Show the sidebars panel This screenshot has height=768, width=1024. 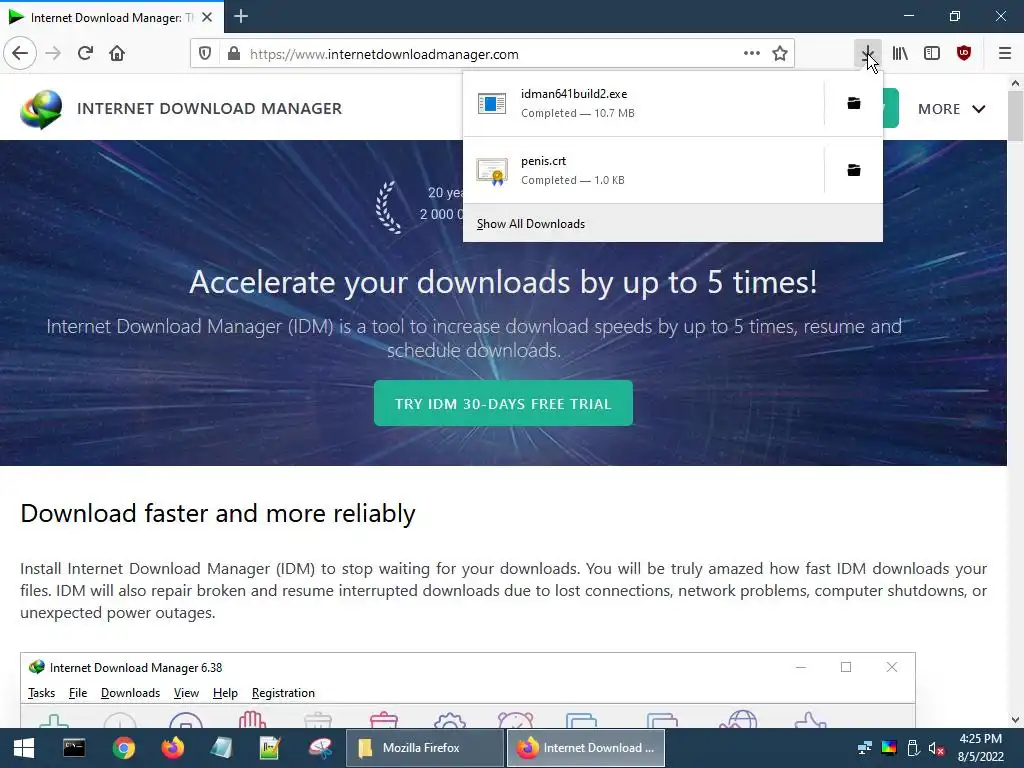(932, 53)
